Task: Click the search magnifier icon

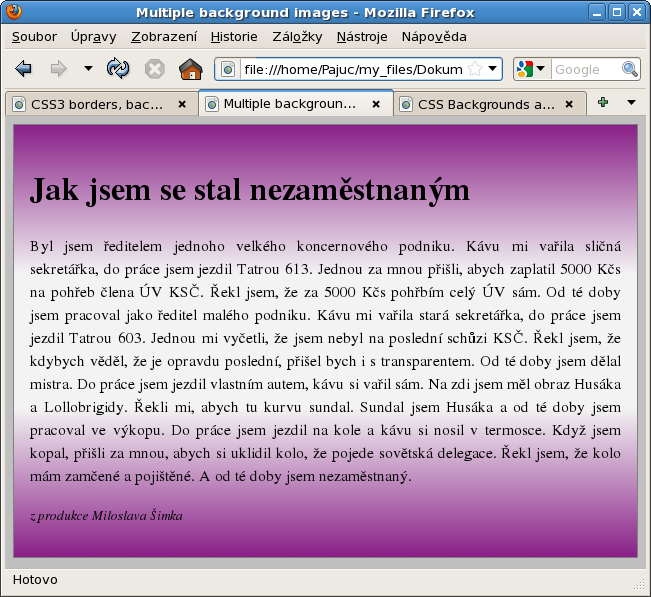Action: [630, 69]
